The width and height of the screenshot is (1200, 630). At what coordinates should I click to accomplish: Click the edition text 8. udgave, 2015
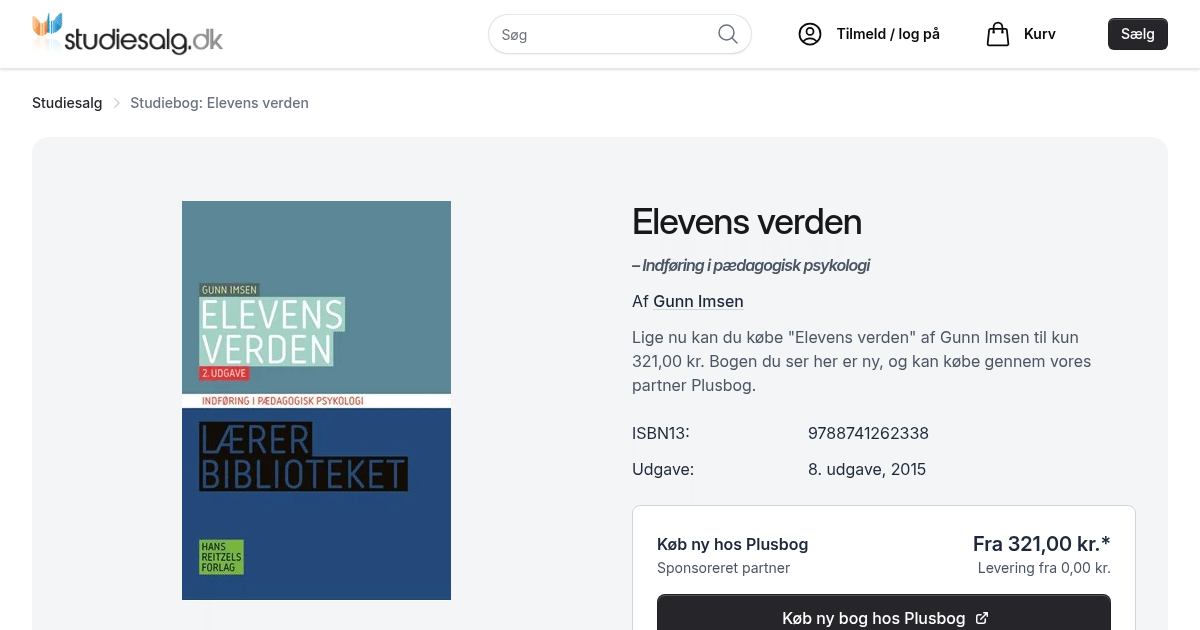pyautogui.click(x=867, y=469)
